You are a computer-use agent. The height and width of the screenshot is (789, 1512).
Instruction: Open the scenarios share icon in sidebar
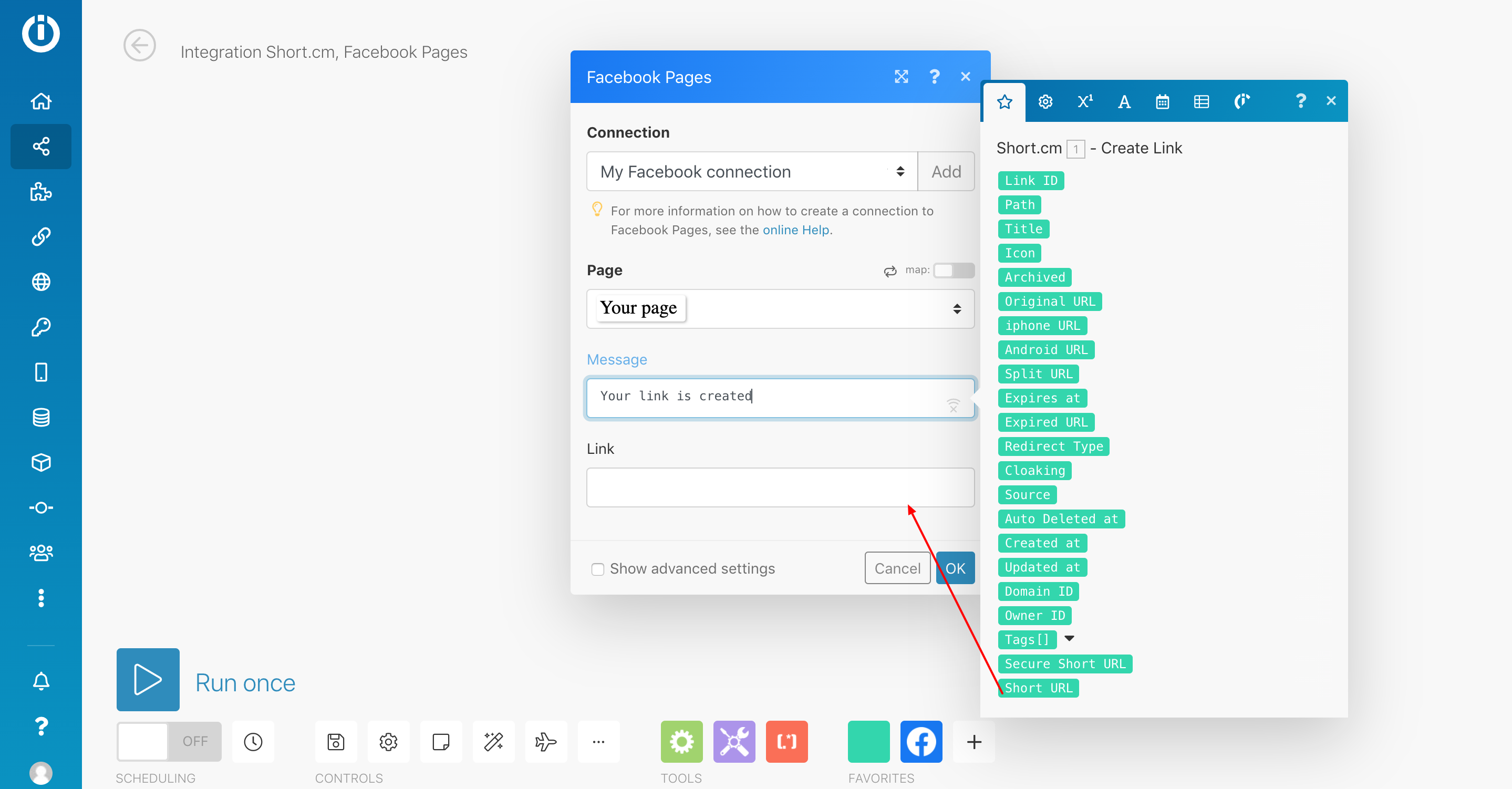click(41, 146)
